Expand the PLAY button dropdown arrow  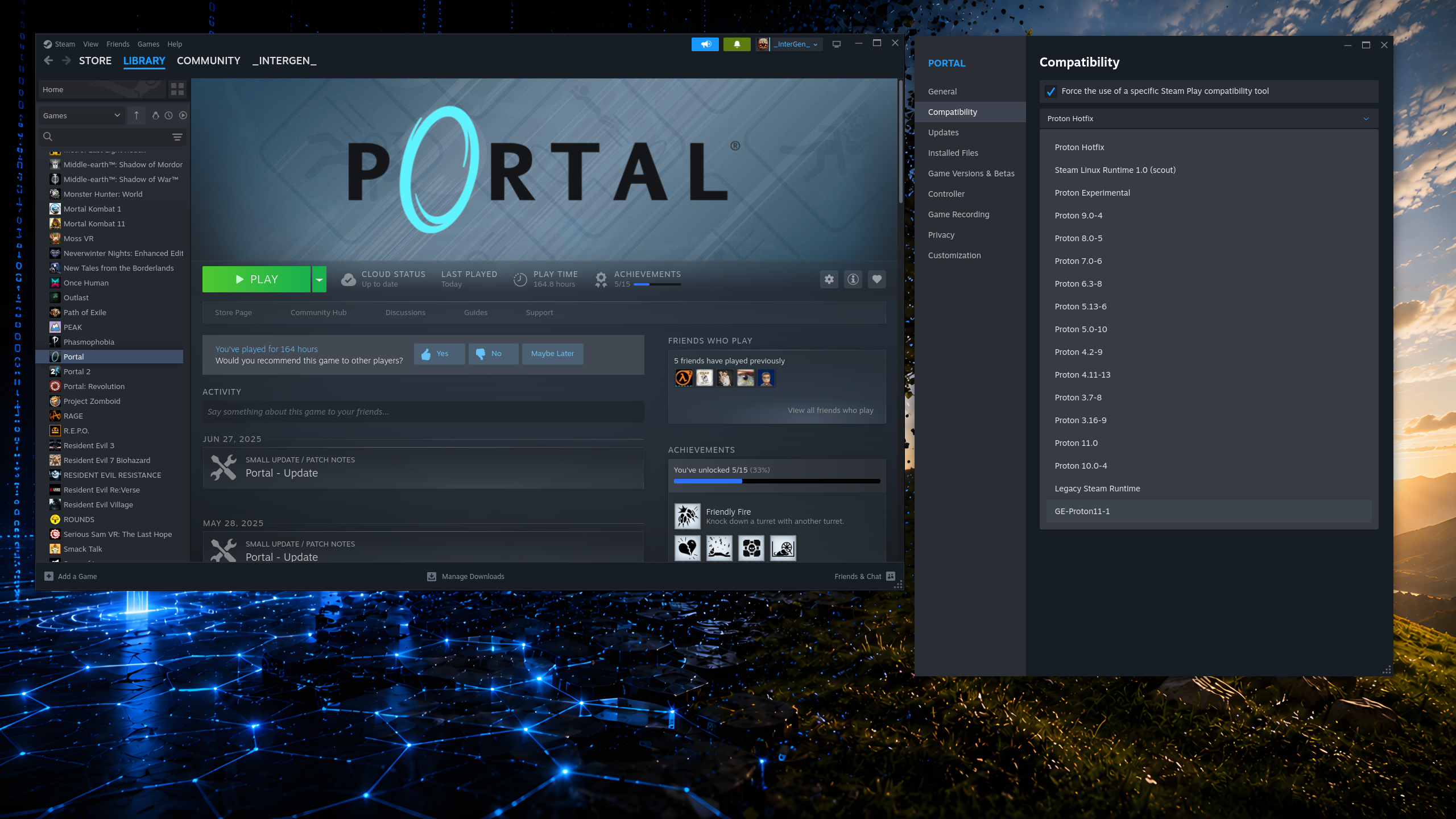(320, 279)
